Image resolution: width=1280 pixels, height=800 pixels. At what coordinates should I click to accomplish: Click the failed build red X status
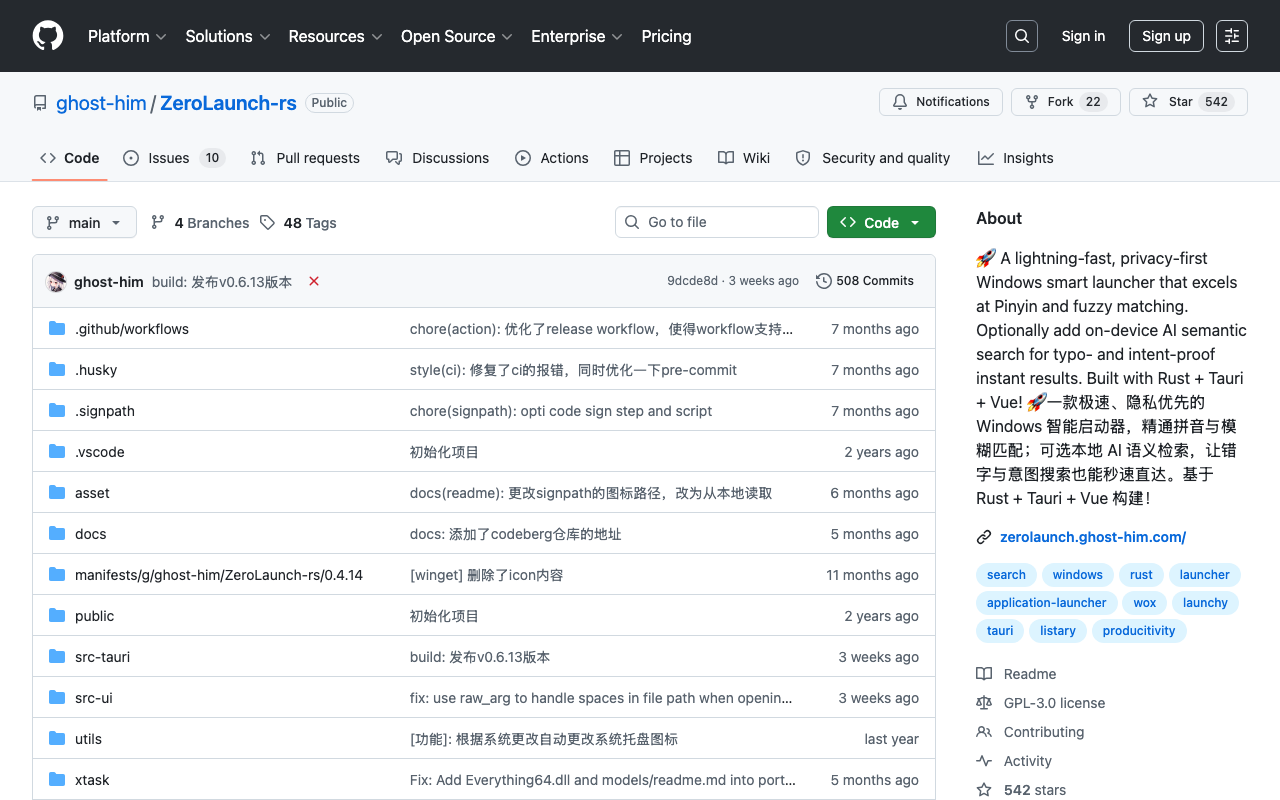point(314,281)
